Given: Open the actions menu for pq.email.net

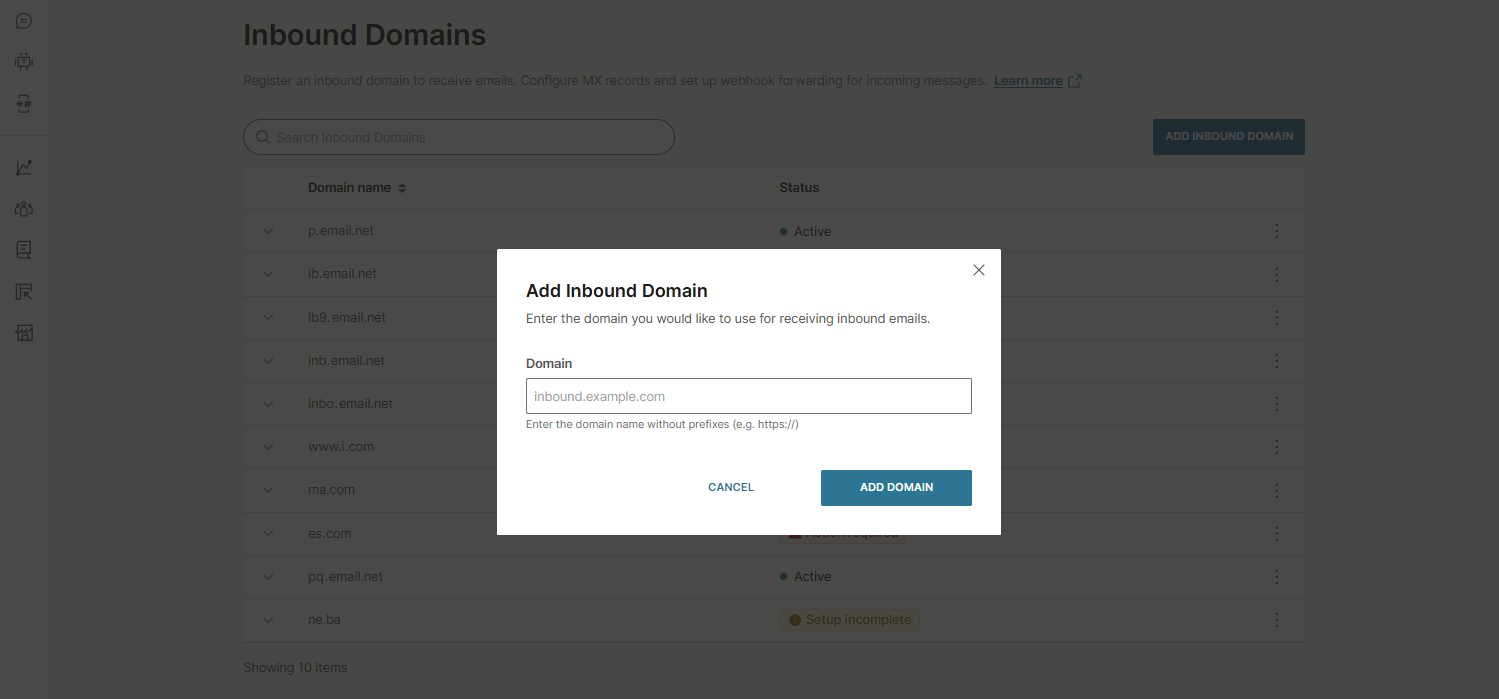Looking at the screenshot, I should click(x=1276, y=577).
